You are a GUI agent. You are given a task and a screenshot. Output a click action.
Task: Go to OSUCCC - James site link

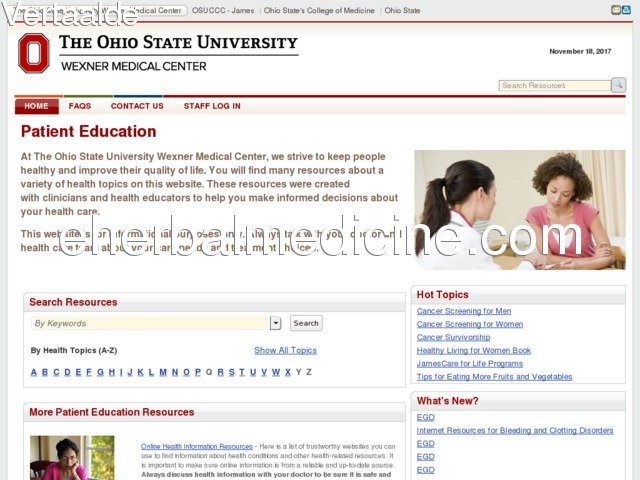pos(223,11)
